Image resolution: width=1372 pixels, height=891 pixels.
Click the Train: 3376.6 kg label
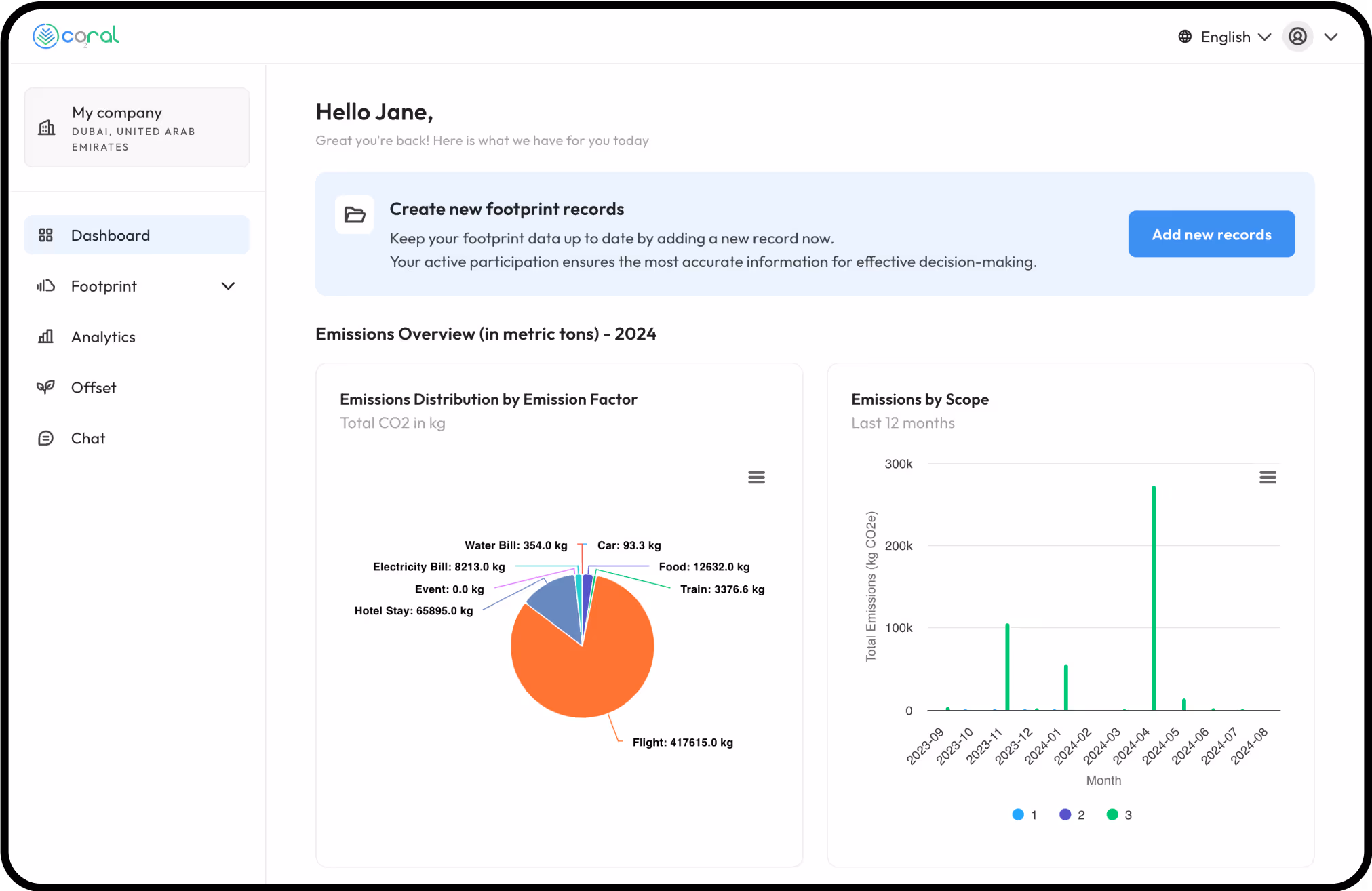(x=722, y=589)
